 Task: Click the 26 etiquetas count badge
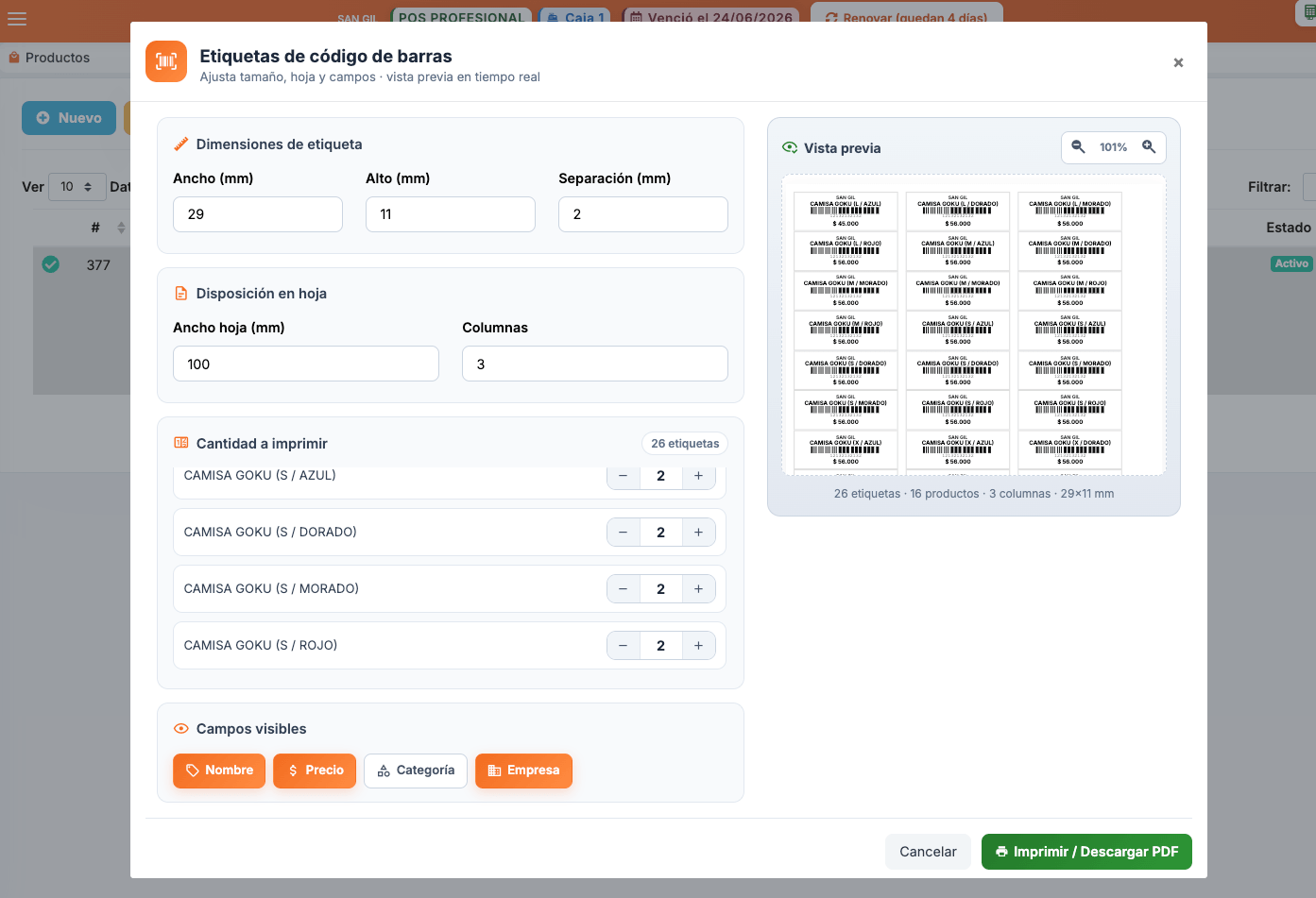click(685, 444)
